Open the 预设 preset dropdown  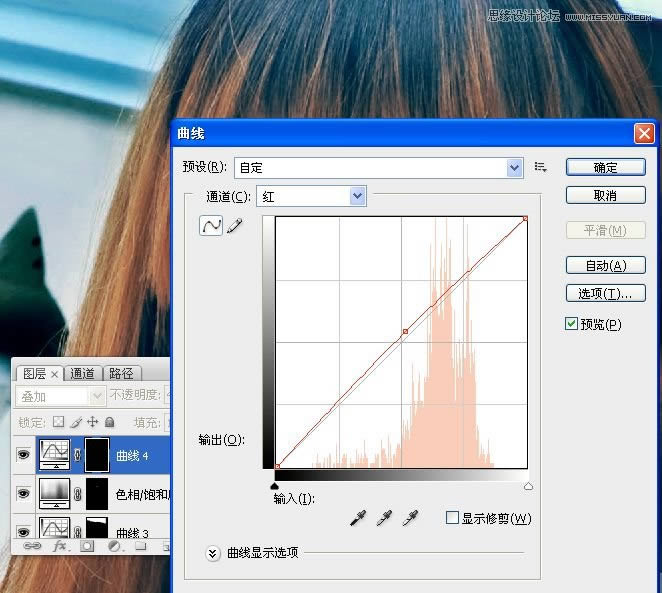tap(515, 168)
